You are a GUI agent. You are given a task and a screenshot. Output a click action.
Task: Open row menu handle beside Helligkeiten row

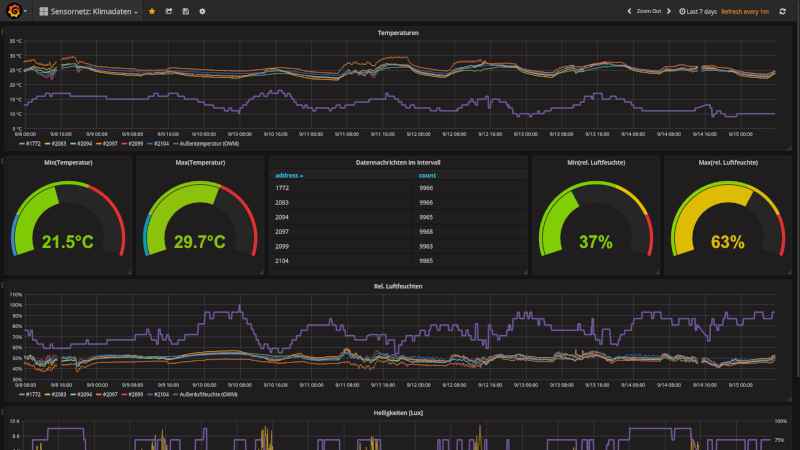click(x=2, y=410)
